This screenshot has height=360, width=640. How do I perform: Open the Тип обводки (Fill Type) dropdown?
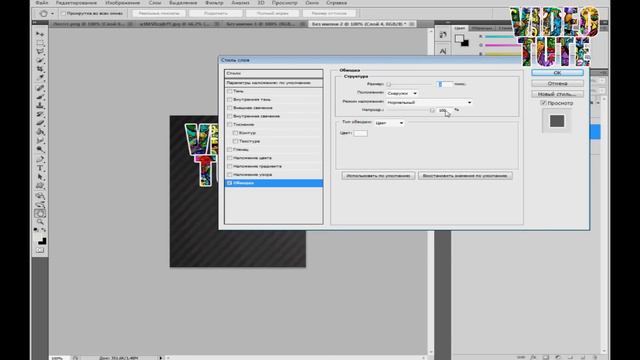coord(389,123)
